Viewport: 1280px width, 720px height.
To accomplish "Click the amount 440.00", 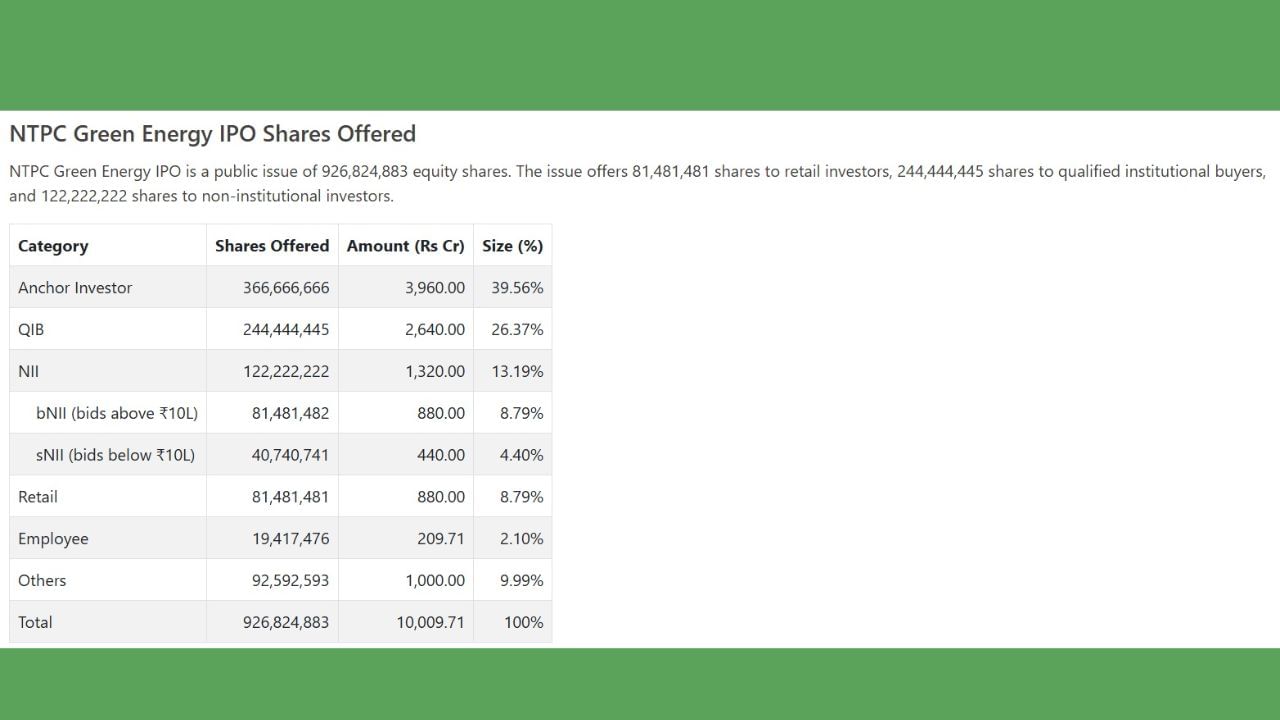I will click(441, 455).
